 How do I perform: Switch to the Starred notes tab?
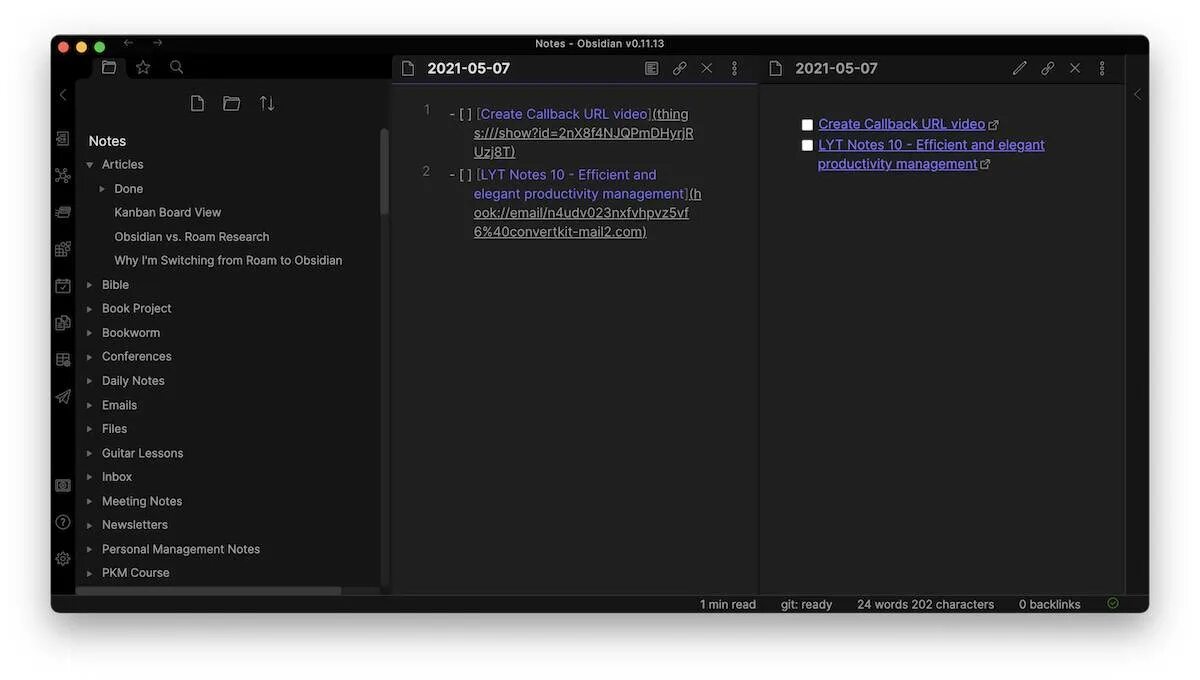[142, 67]
